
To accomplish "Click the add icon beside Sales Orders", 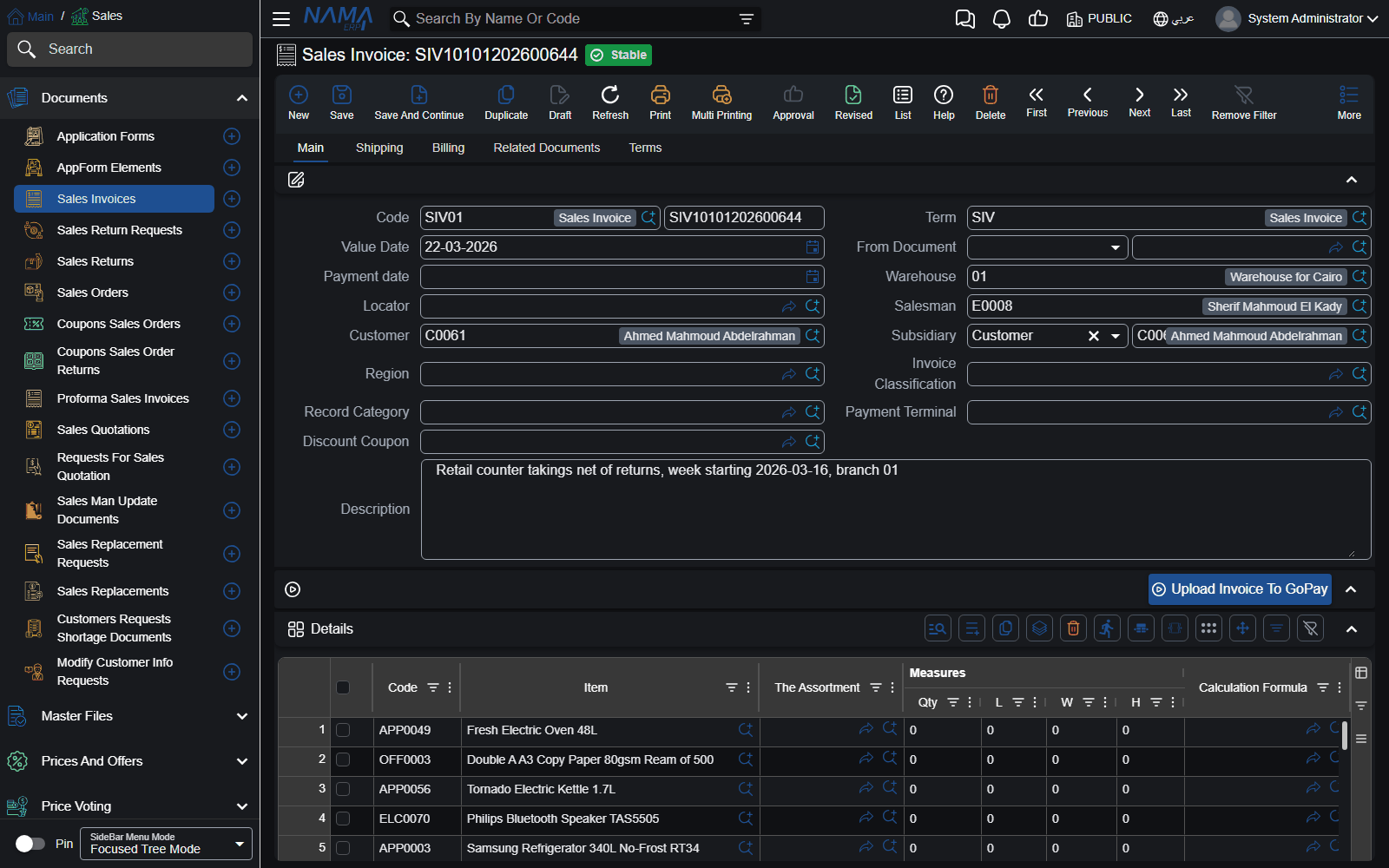I will click(232, 293).
